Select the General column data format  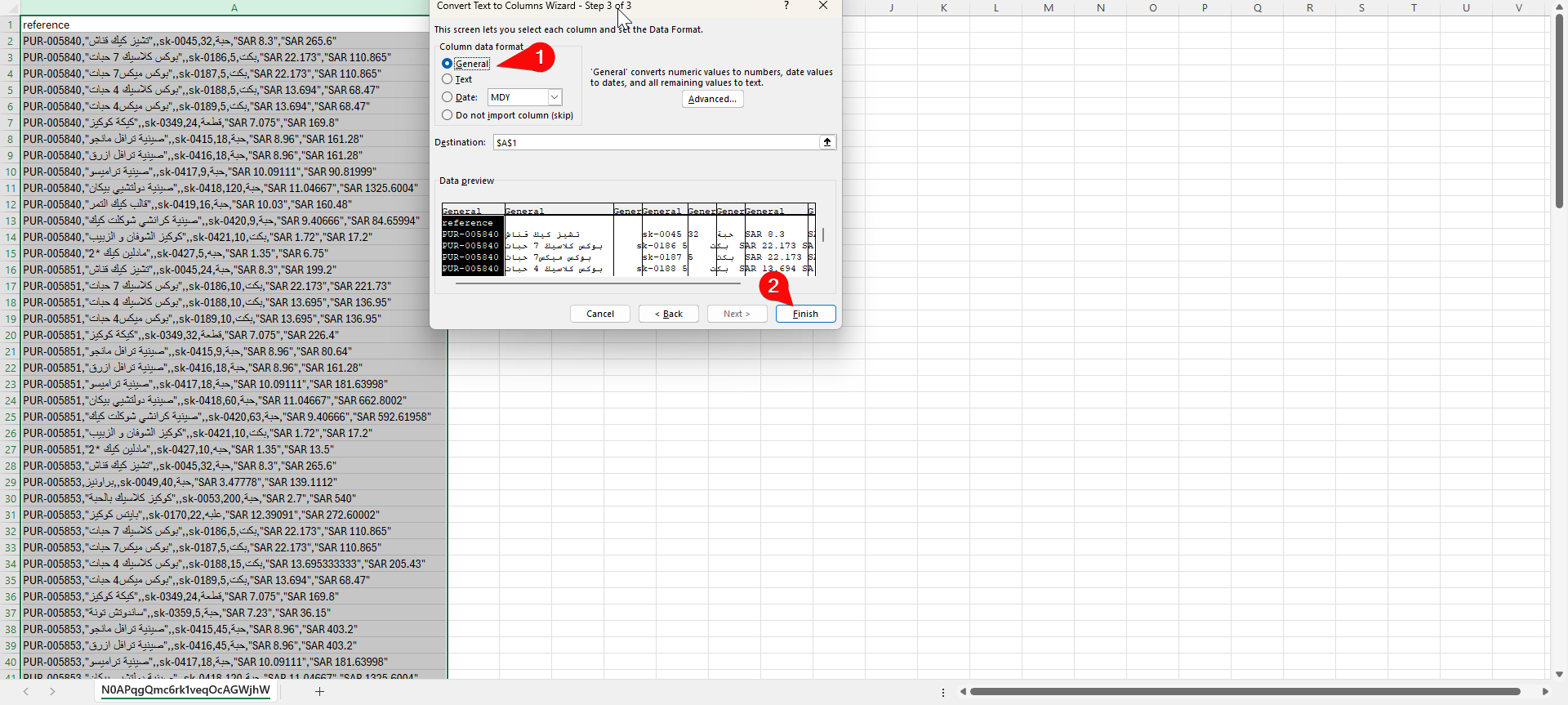click(448, 64)
